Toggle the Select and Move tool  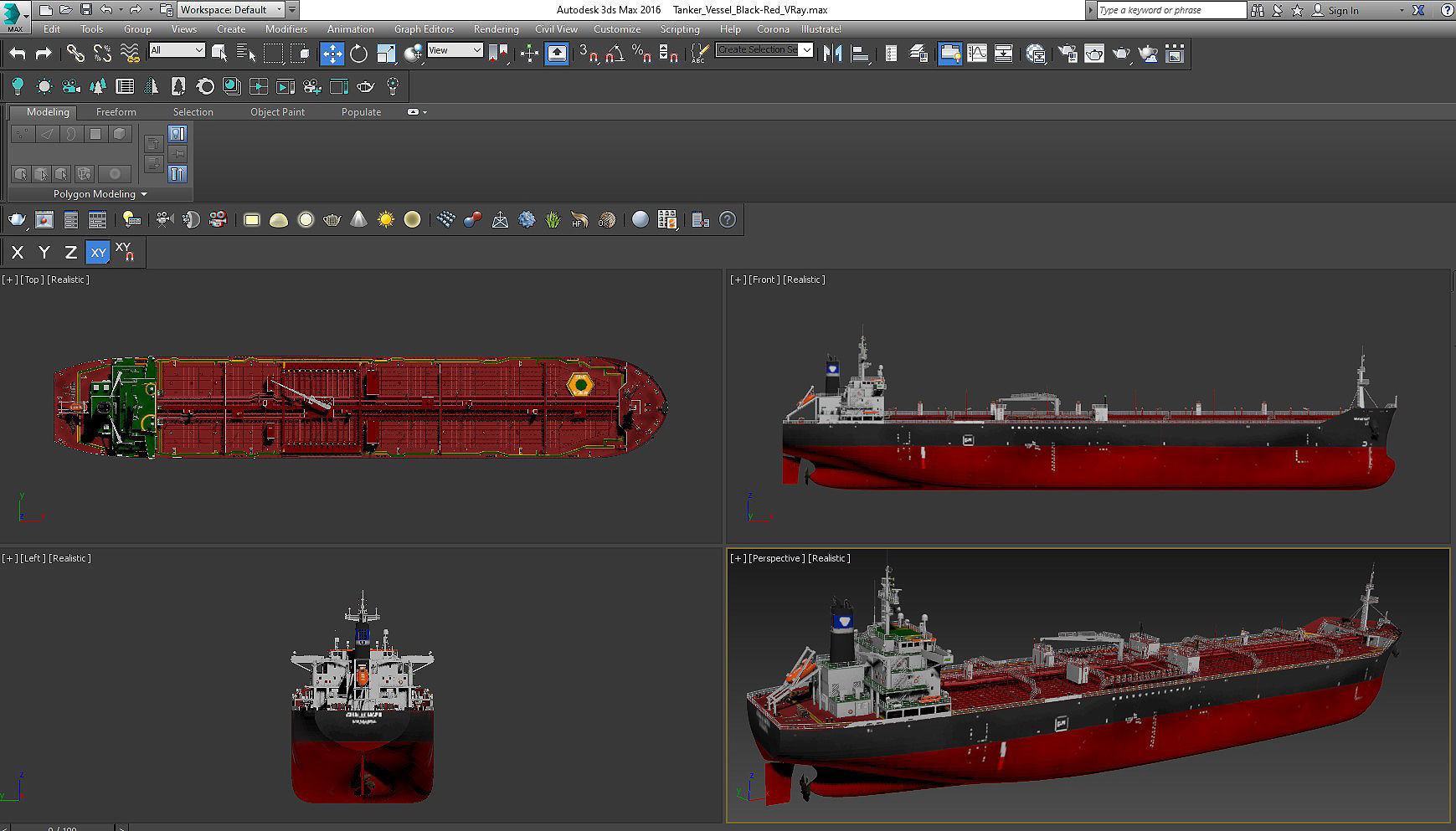point(332,54)
